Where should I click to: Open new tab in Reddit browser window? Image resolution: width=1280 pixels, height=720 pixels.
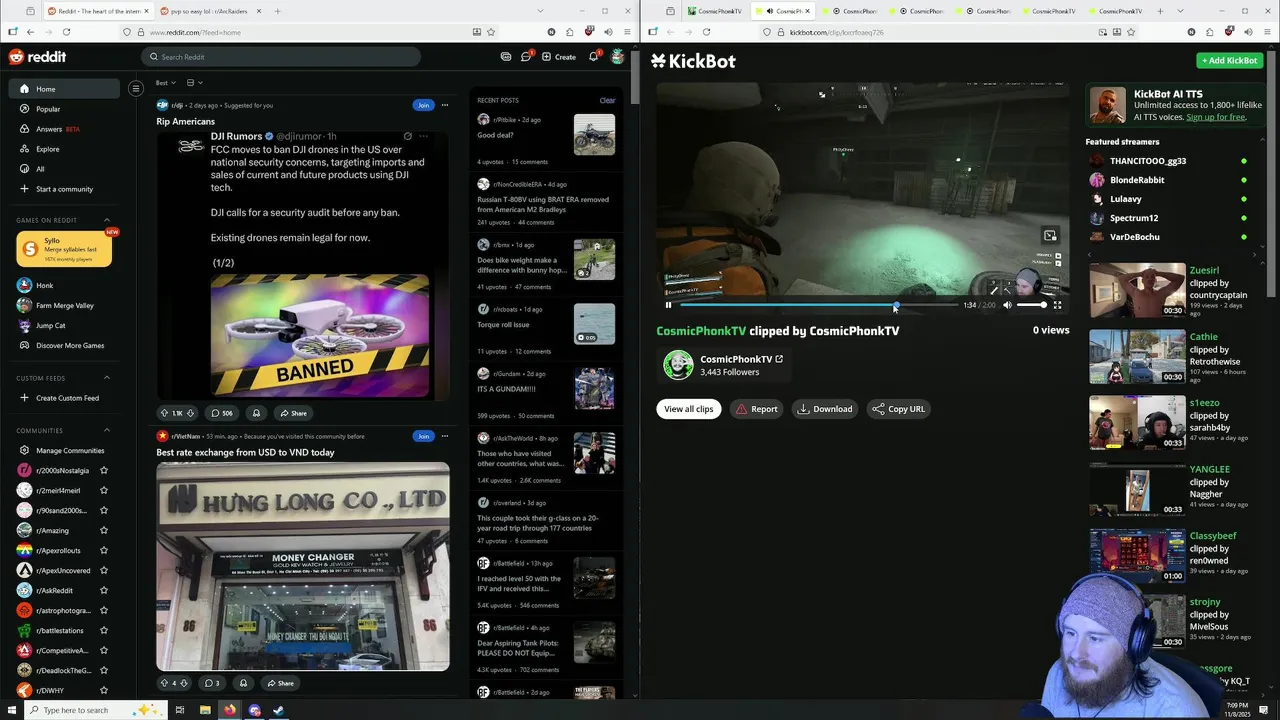pos(278,11)
